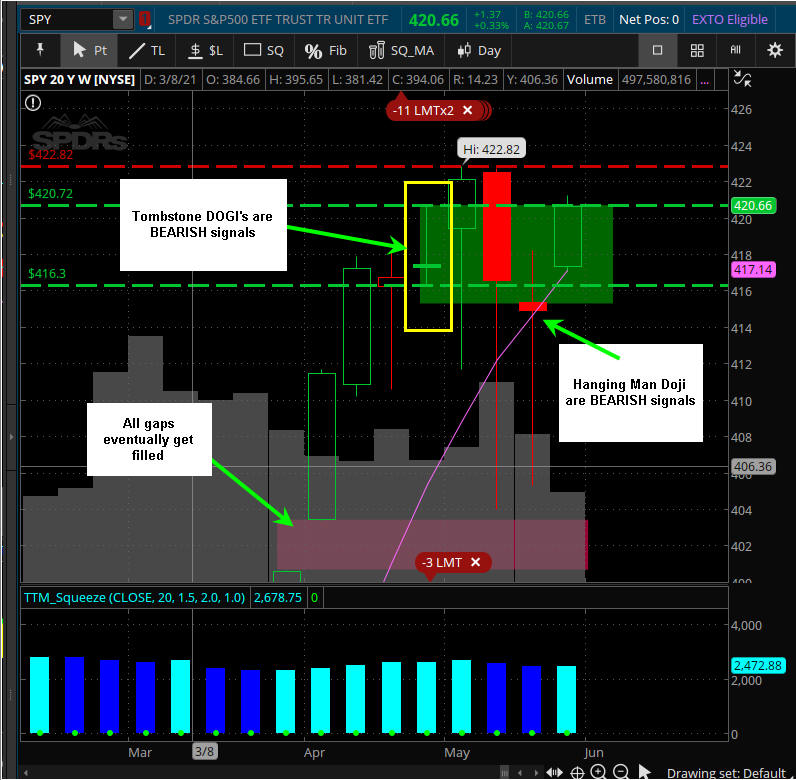
Task: Open chart settings gear
Action: pyautogui.click(x=775, y=50)
